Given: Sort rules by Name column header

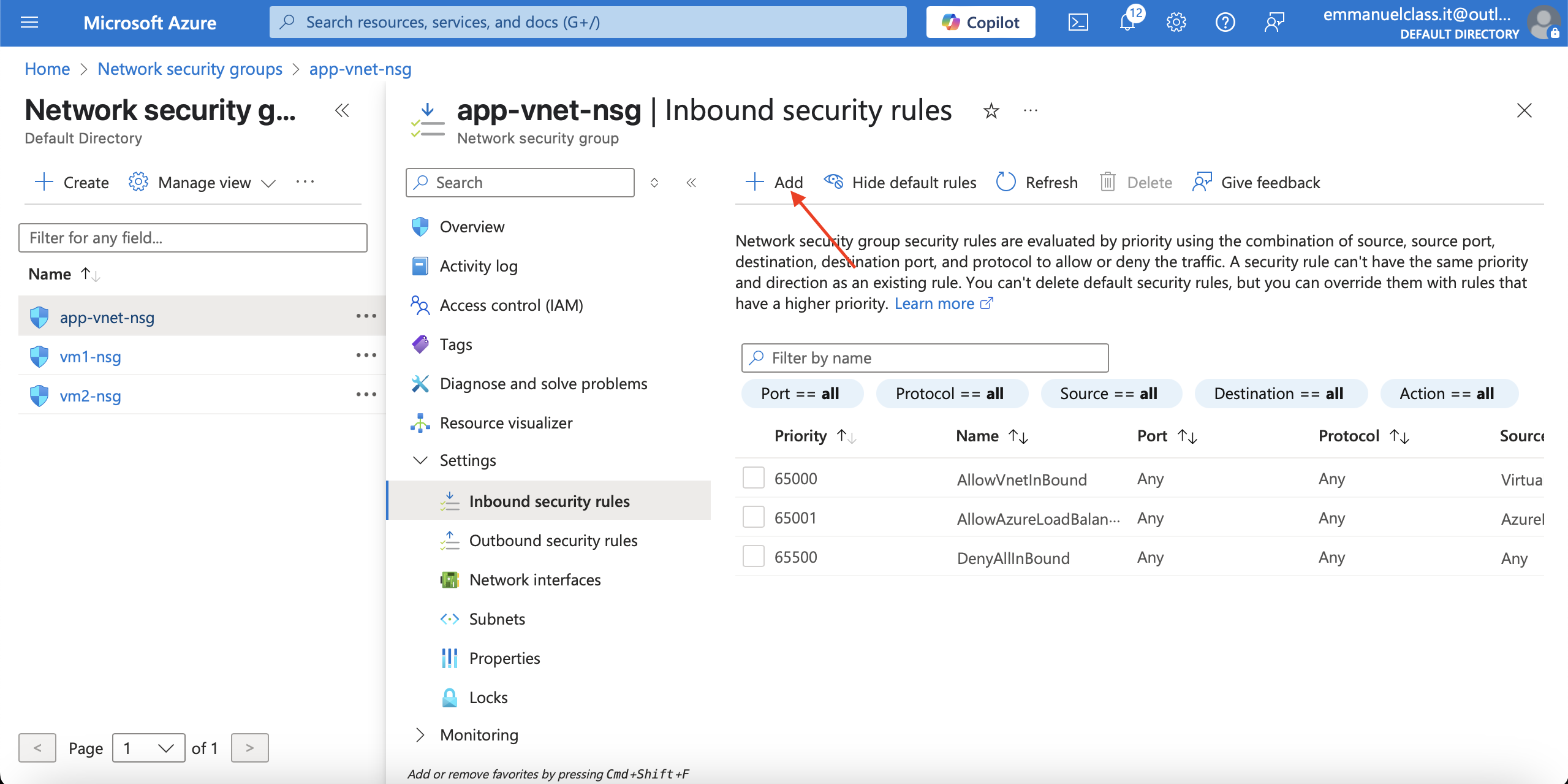Looking at the screenshot, I should click(991, 436).
